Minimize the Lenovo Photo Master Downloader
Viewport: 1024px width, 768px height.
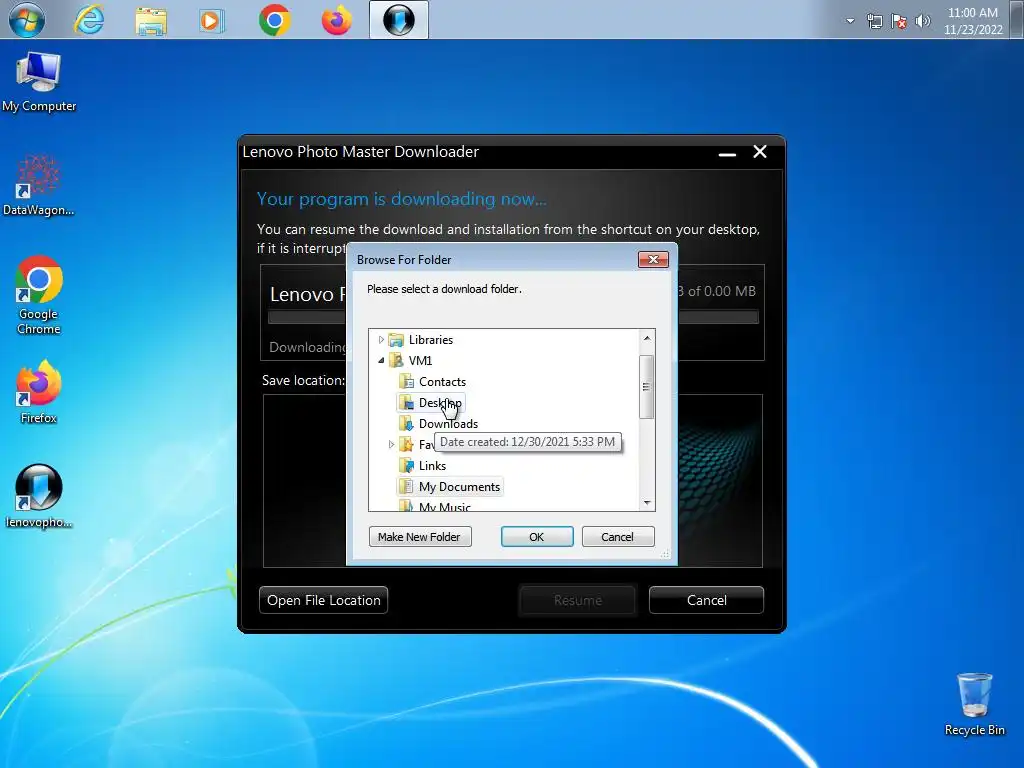[x=727, y=153]
